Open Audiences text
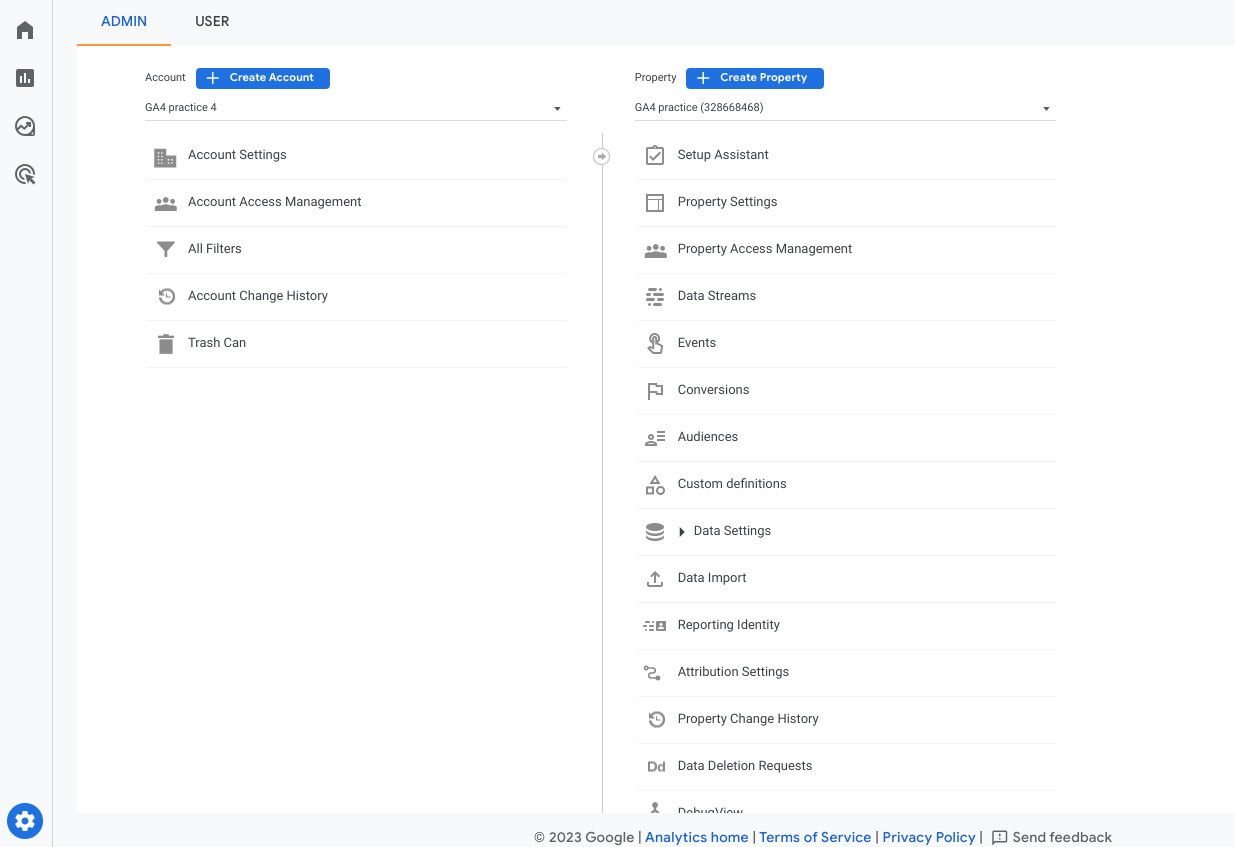This screenshot has width=1235, height=847. click(708, 437)
